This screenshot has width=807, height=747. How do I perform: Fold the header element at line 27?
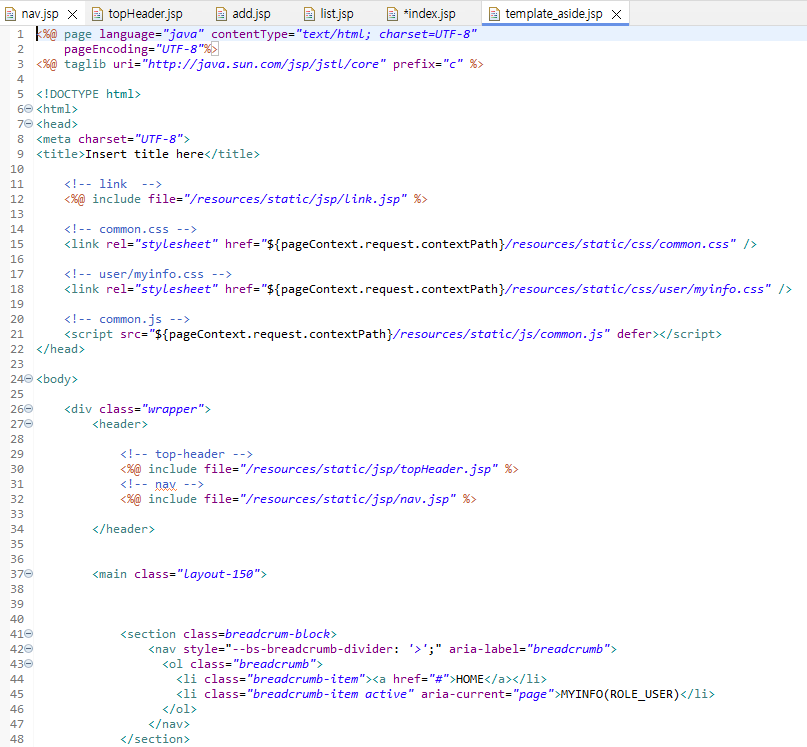pos(29,424)
